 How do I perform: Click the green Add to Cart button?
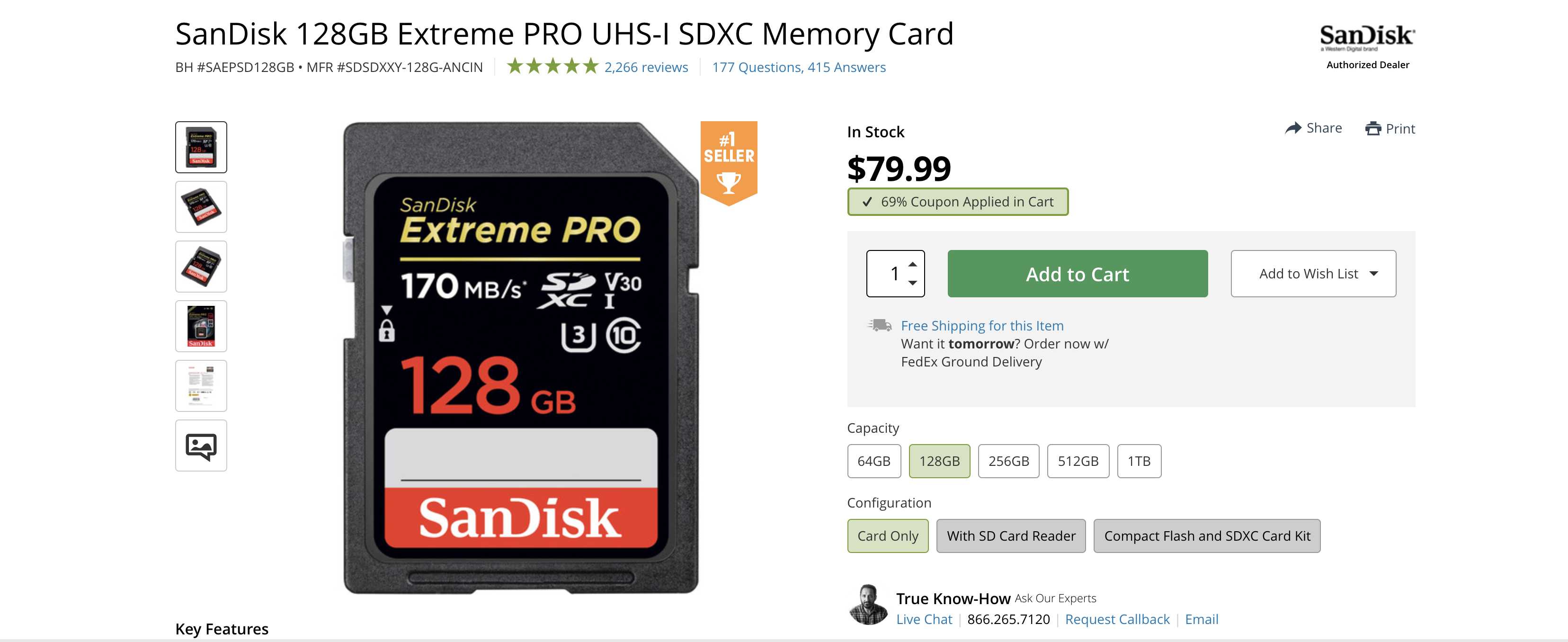(1077, 274)
